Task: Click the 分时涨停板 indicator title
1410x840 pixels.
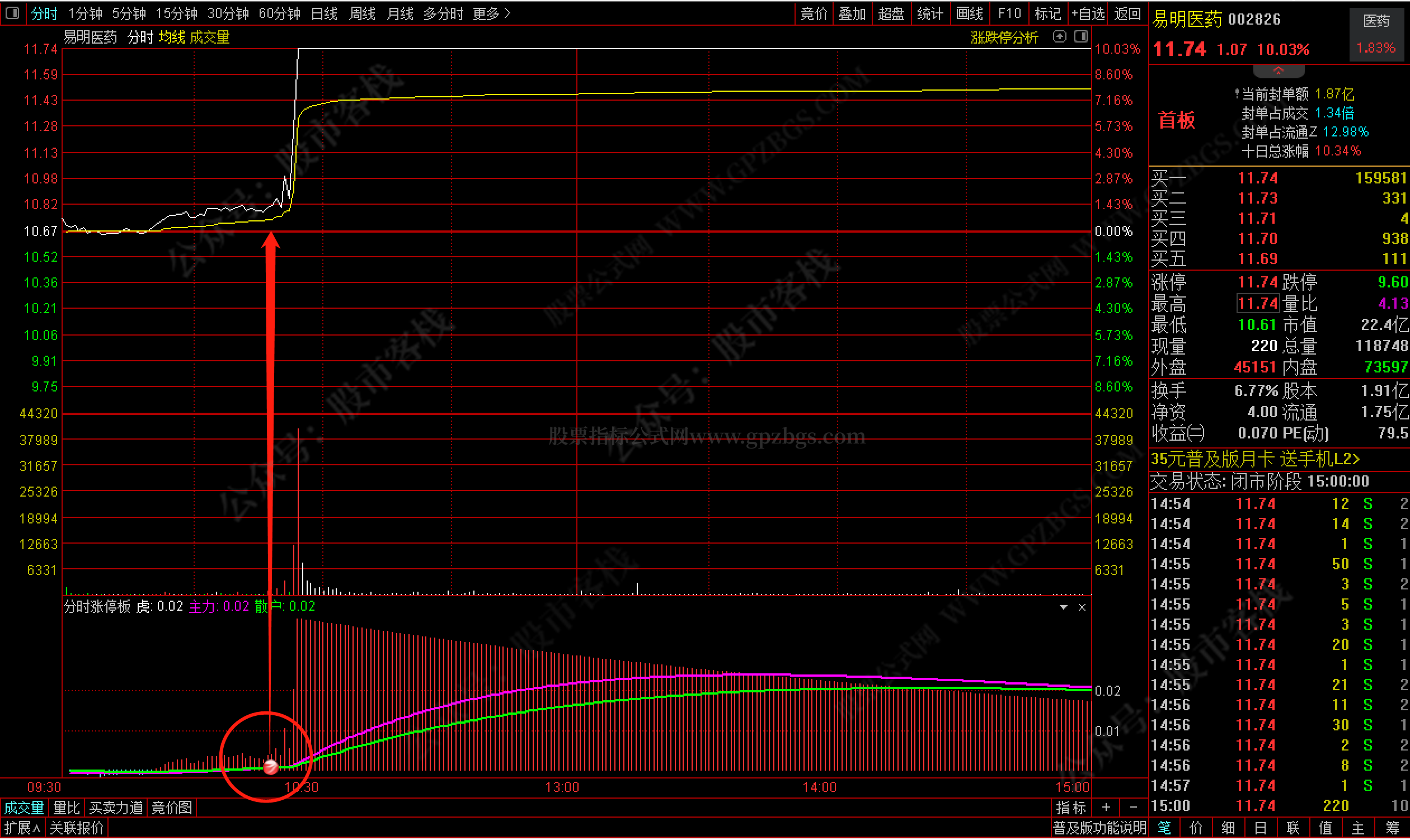Action: (97, 607)
